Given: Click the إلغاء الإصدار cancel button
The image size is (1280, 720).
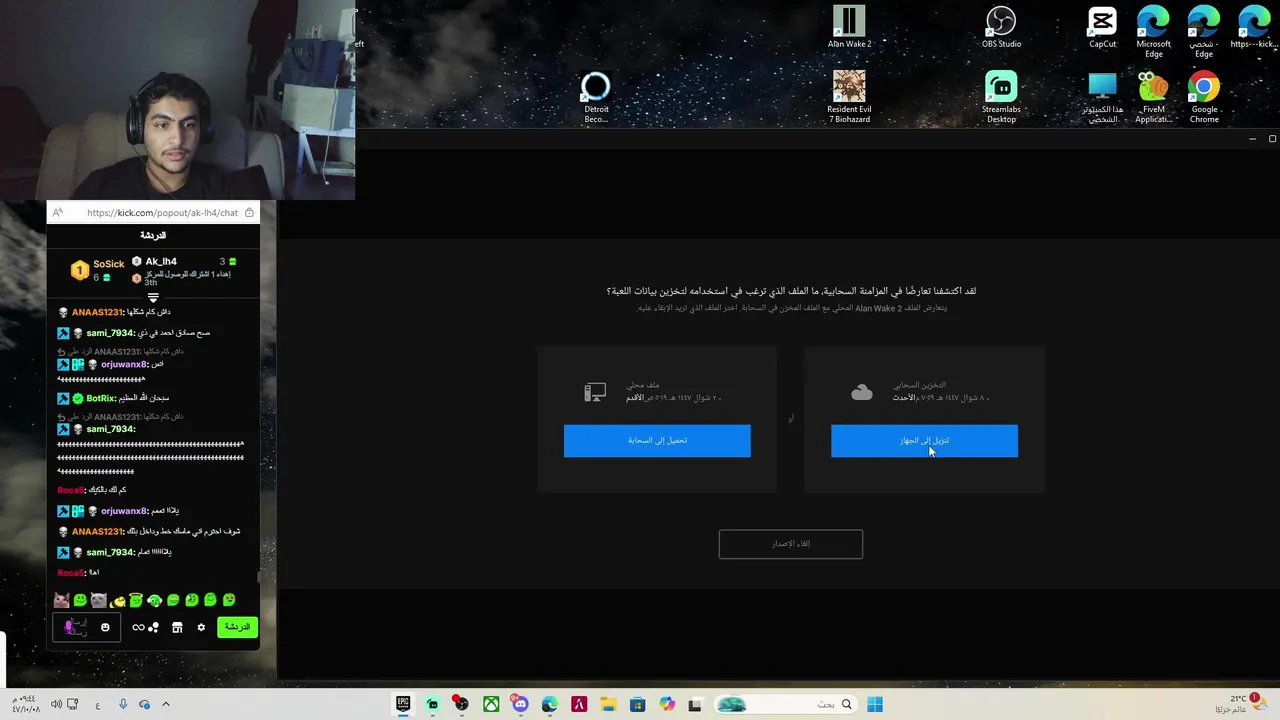Looking at the screenshot, I should [791, 544].
